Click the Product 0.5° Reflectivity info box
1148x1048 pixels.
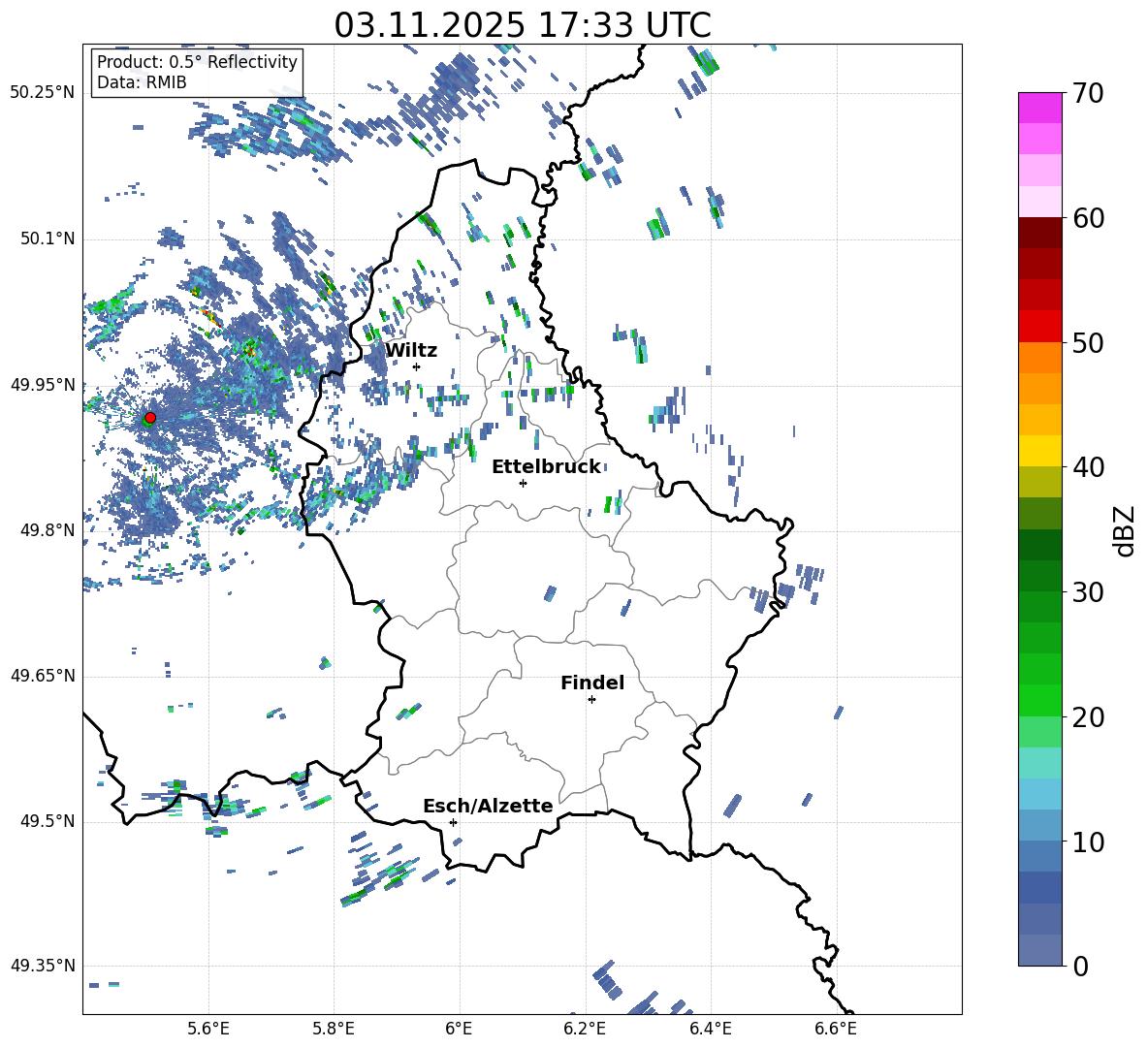point(197,72)
